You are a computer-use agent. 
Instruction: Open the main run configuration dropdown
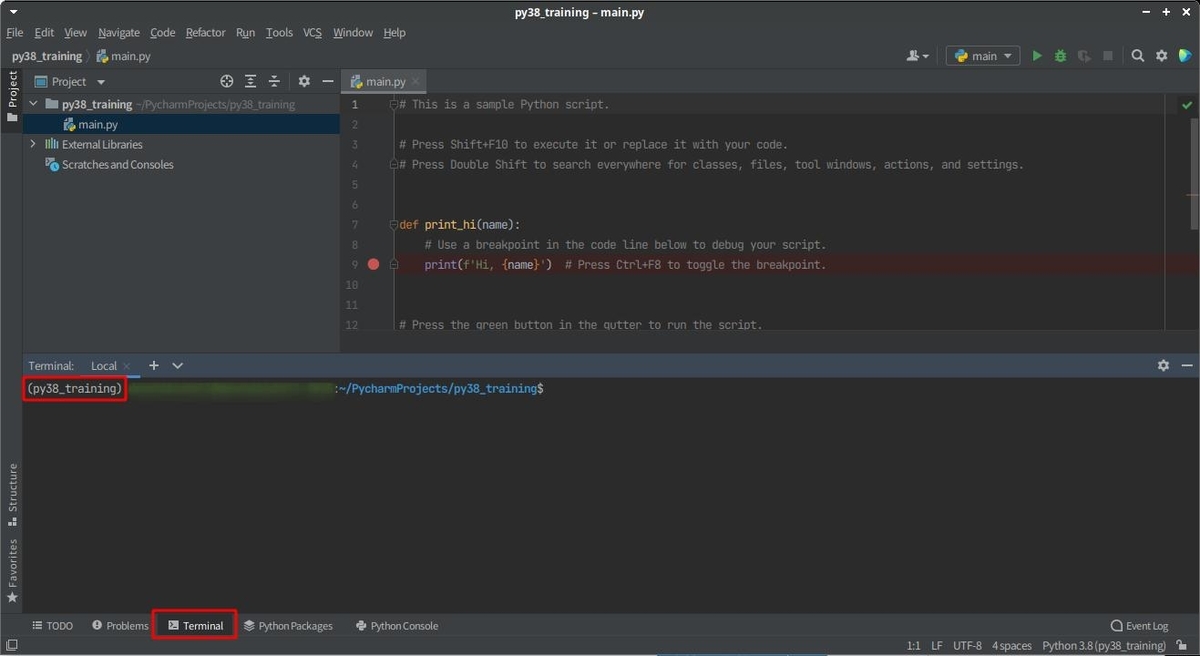tap(983, 56)
